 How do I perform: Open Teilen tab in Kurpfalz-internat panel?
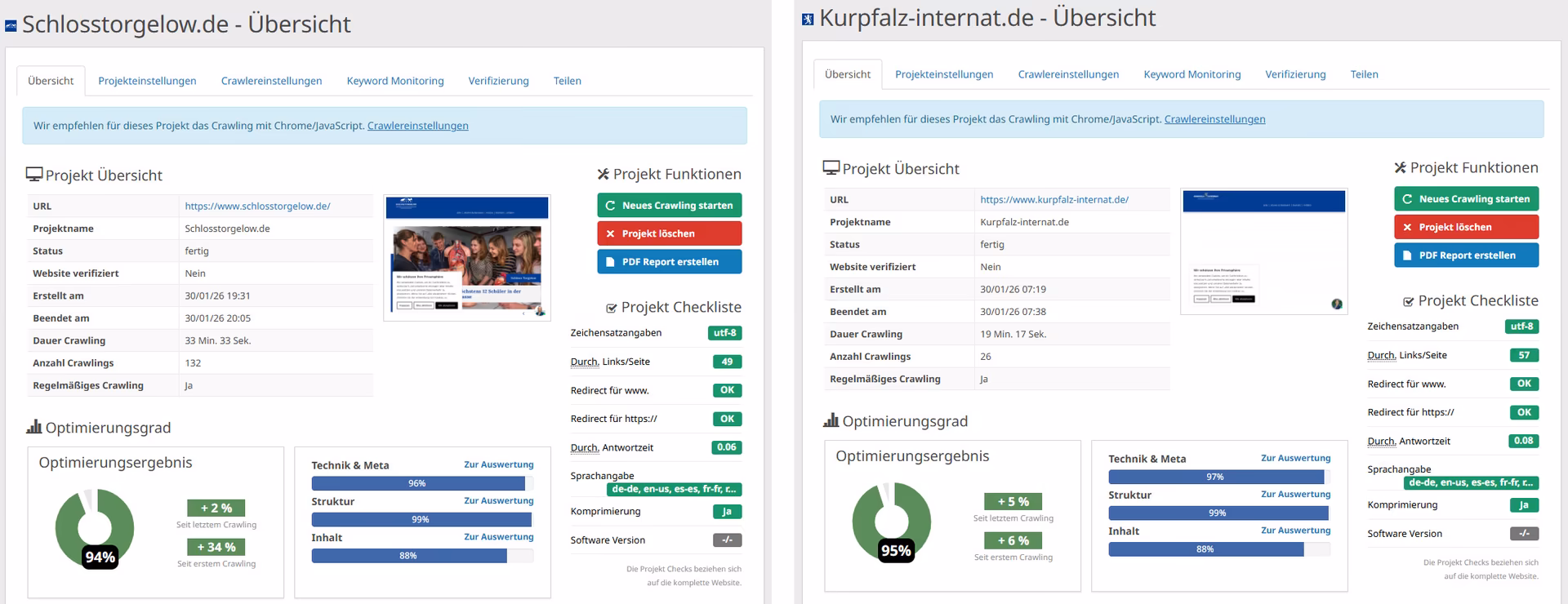click(1365, 74)
